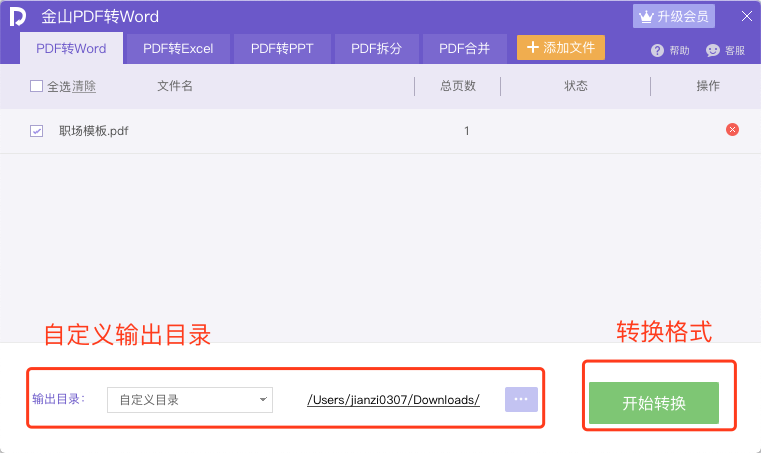The image size is (761, 453).
Task: Click the page count 1 cell
Action: (466, 131)
